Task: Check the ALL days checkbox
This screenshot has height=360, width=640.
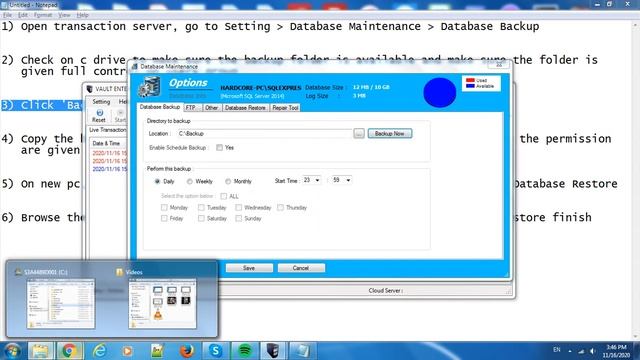Action: point(224,196)
